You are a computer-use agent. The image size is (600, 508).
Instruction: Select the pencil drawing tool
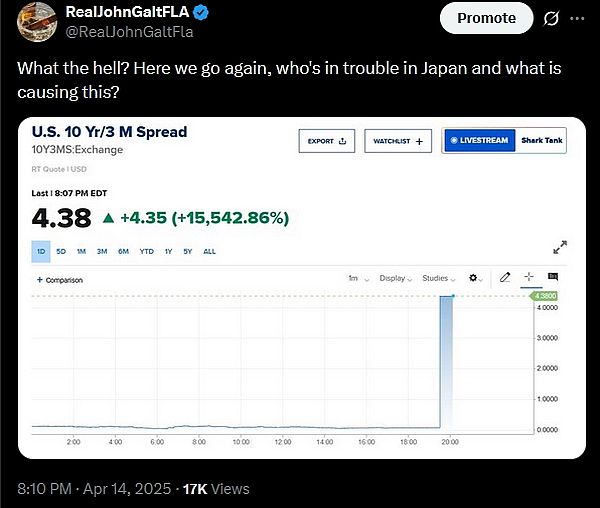tap(506, 277)
